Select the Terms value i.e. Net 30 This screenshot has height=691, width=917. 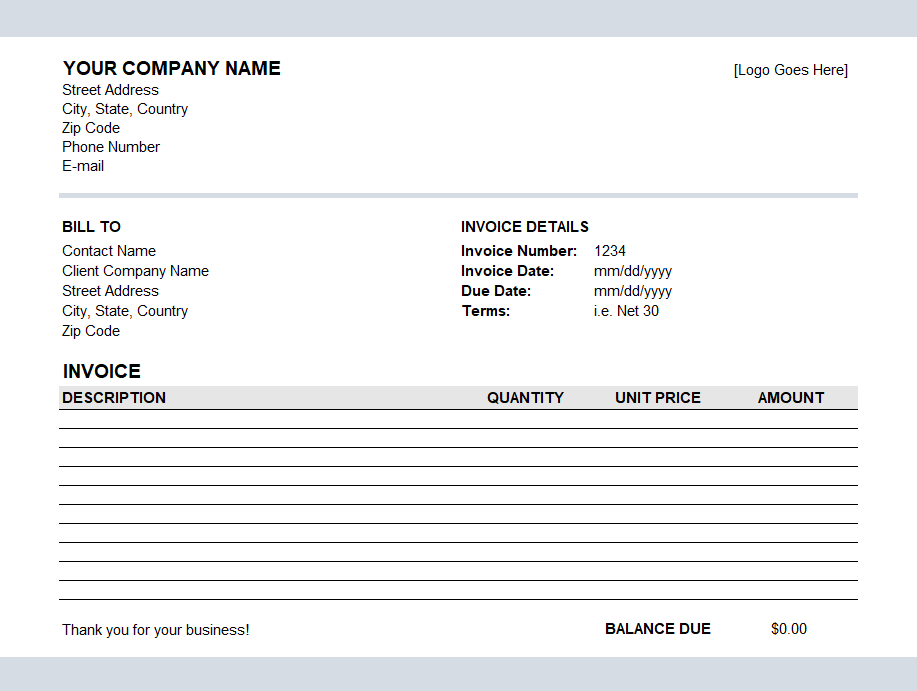626,311
